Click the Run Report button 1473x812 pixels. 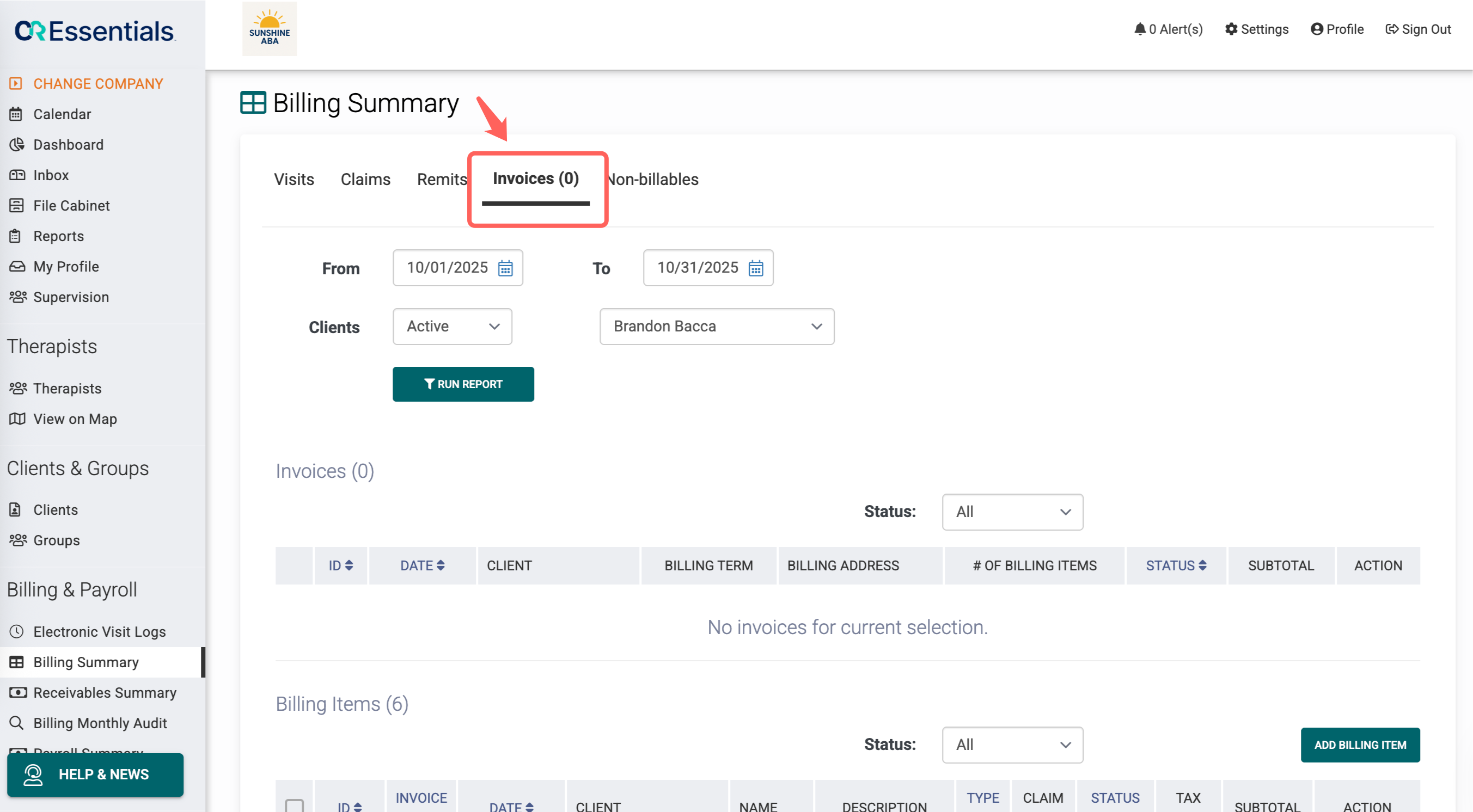tap(463, 384)
